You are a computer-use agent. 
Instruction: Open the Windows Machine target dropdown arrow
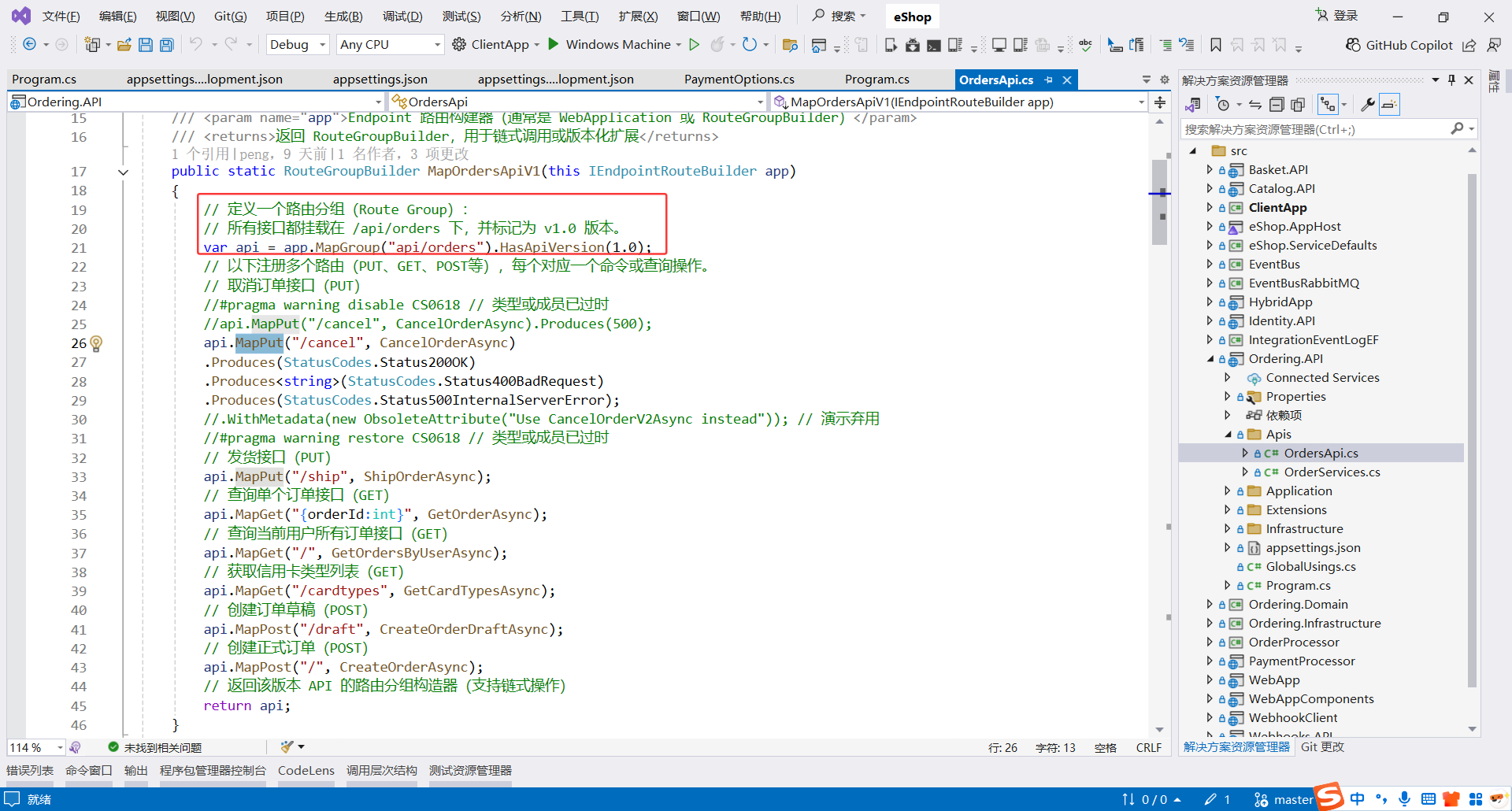(x=679, y=45)
